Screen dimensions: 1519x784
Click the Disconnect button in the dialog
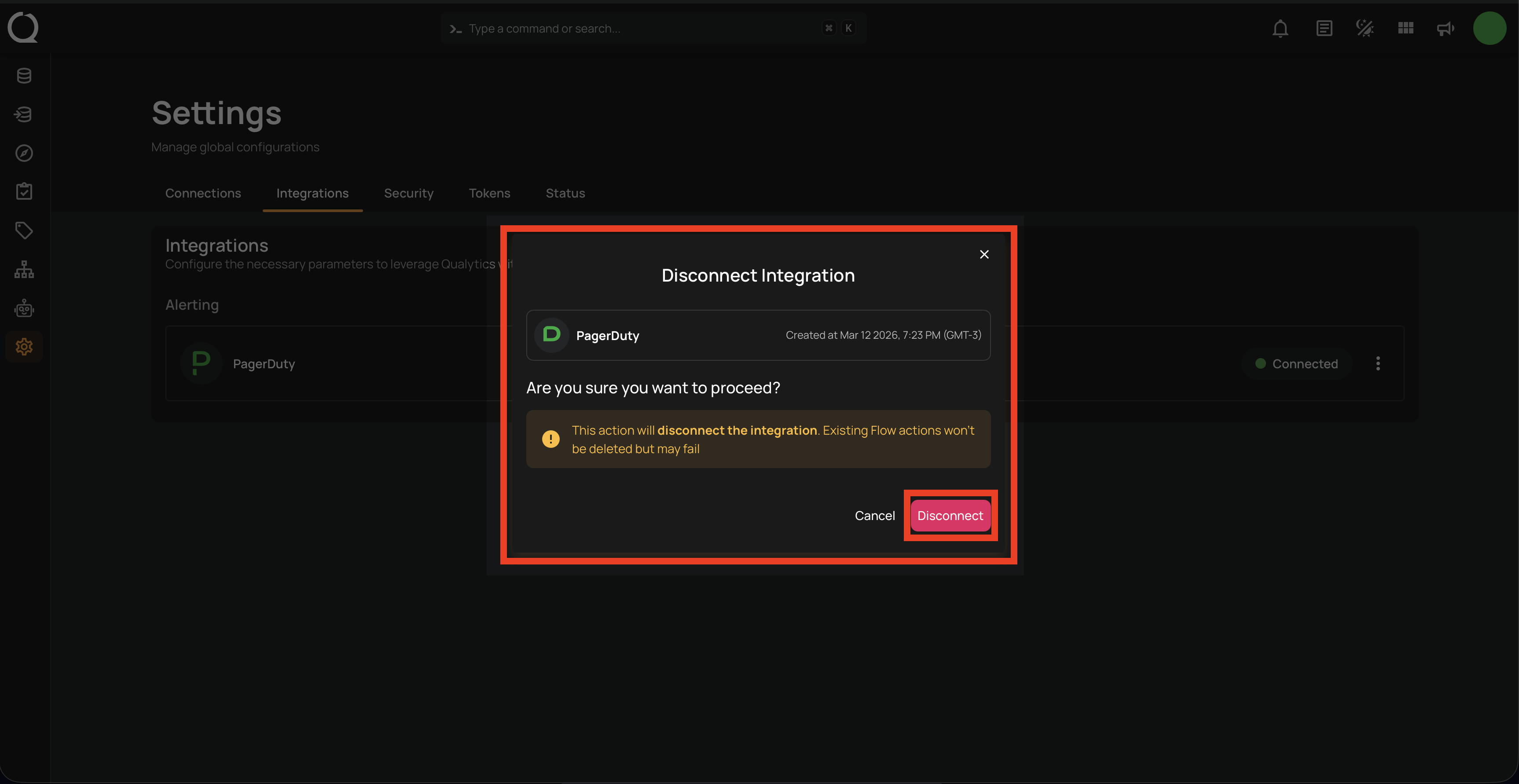tap(950, 516)
